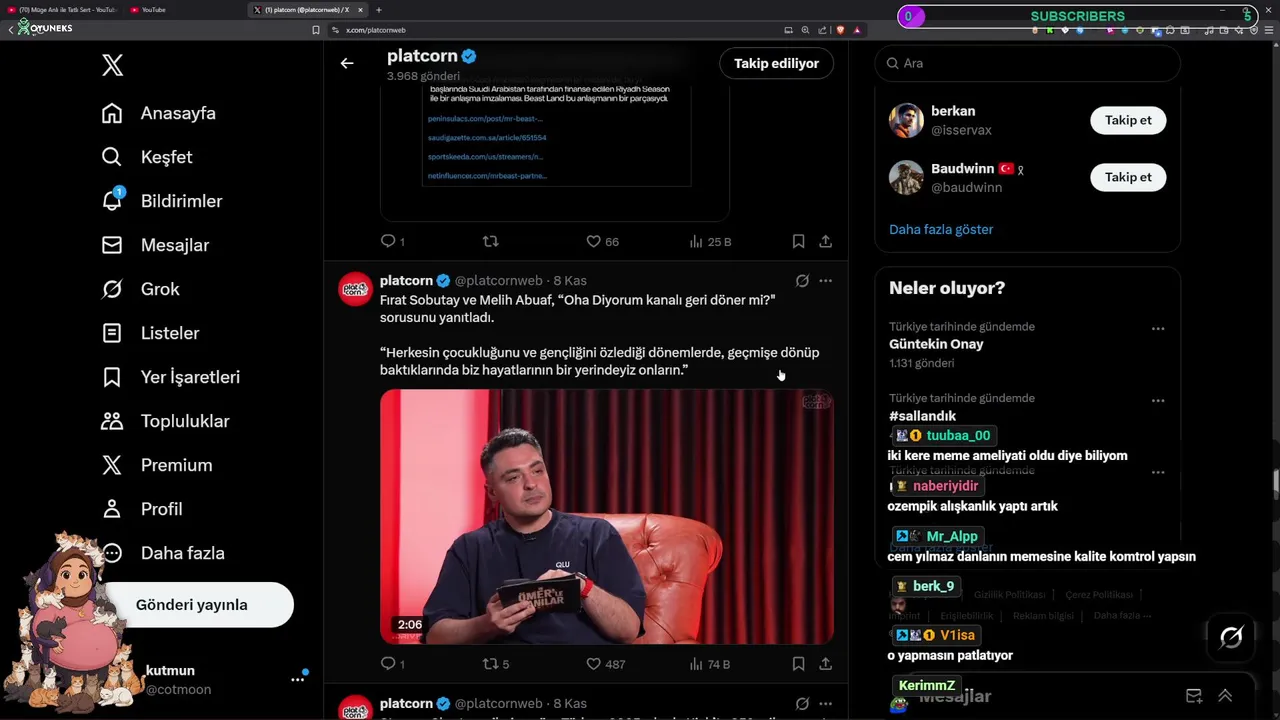Screen dimensions: 1280x720
Task: Open Anasayfa in the sidebar
Action: pyautogui.click(x=159, y=113)
